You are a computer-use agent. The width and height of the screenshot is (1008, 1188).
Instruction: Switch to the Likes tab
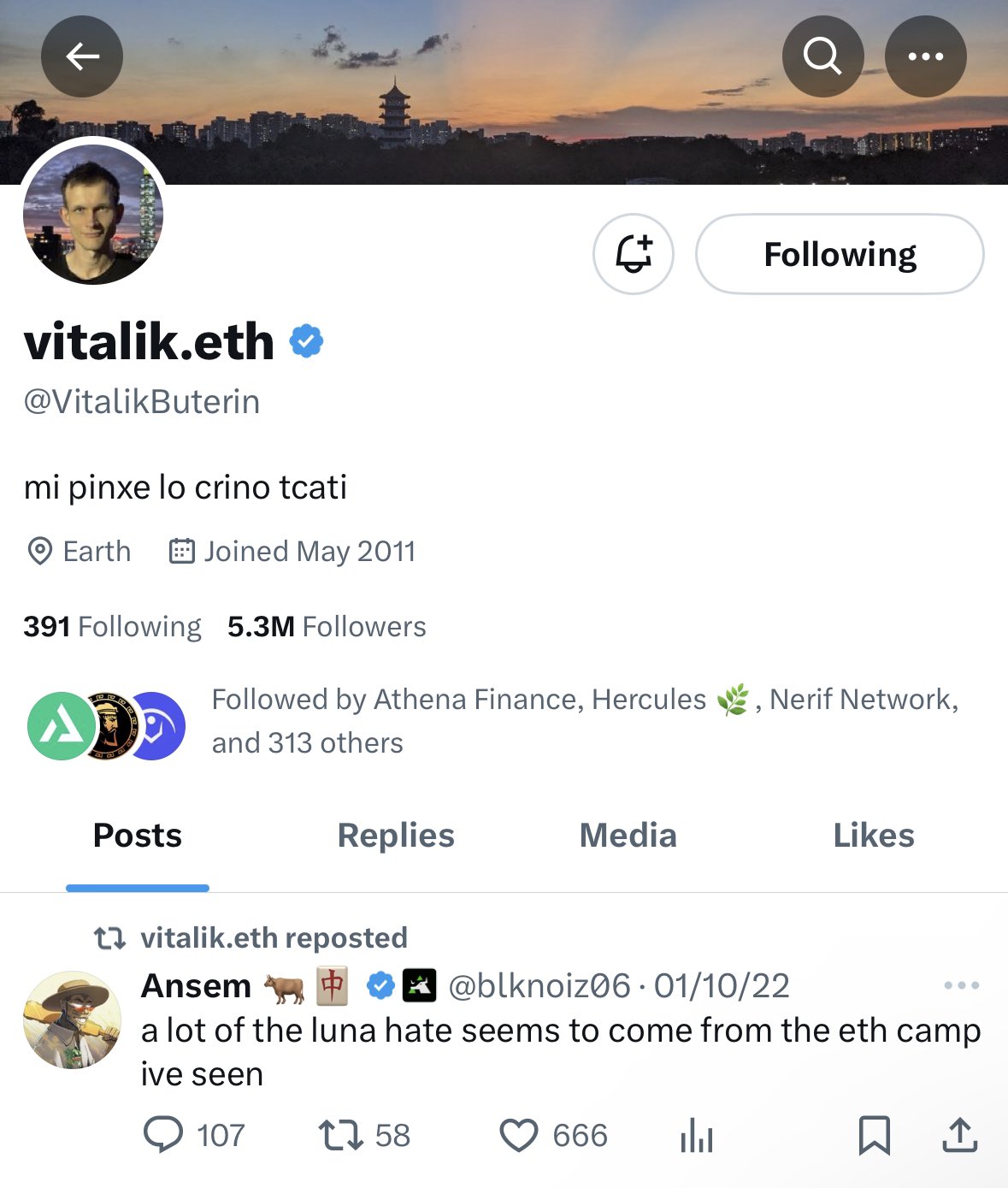873,835
